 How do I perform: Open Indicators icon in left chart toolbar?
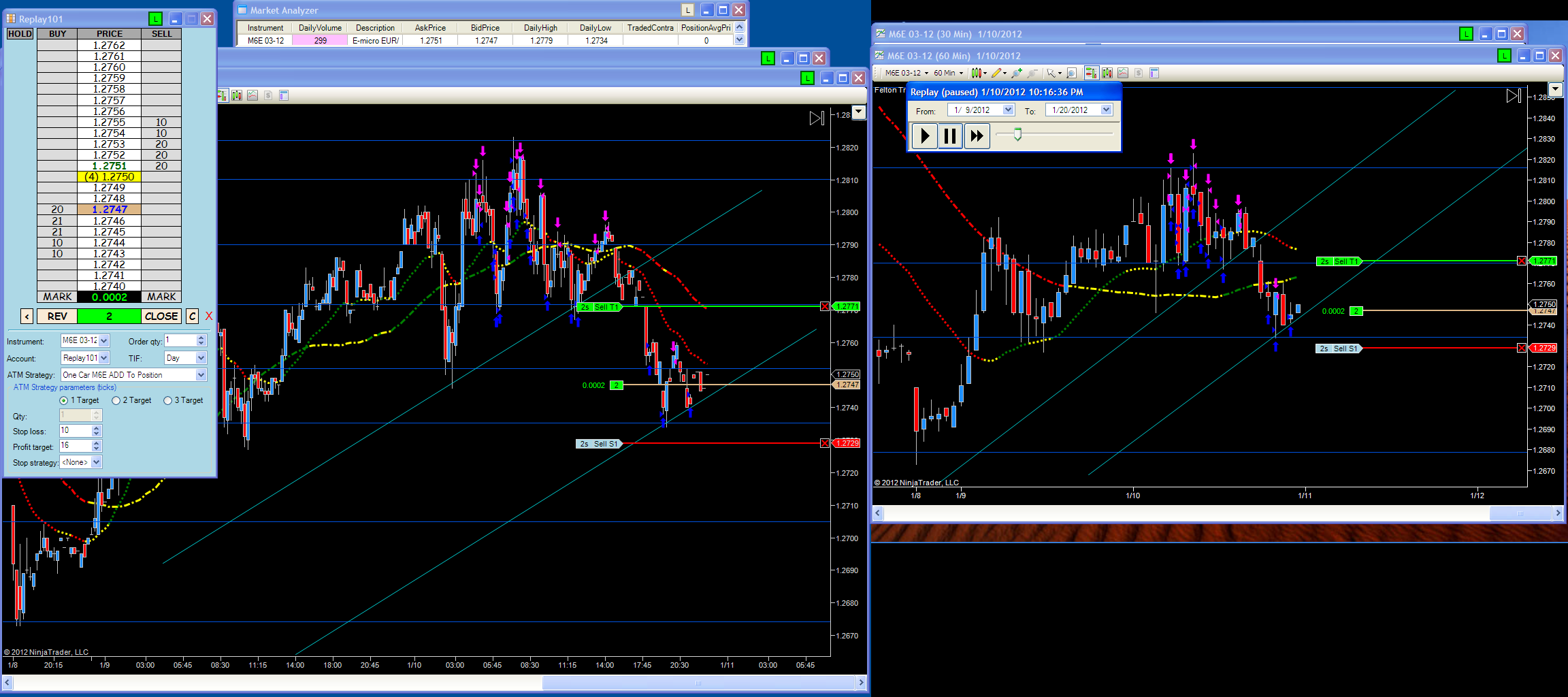[x=252, y=95]
